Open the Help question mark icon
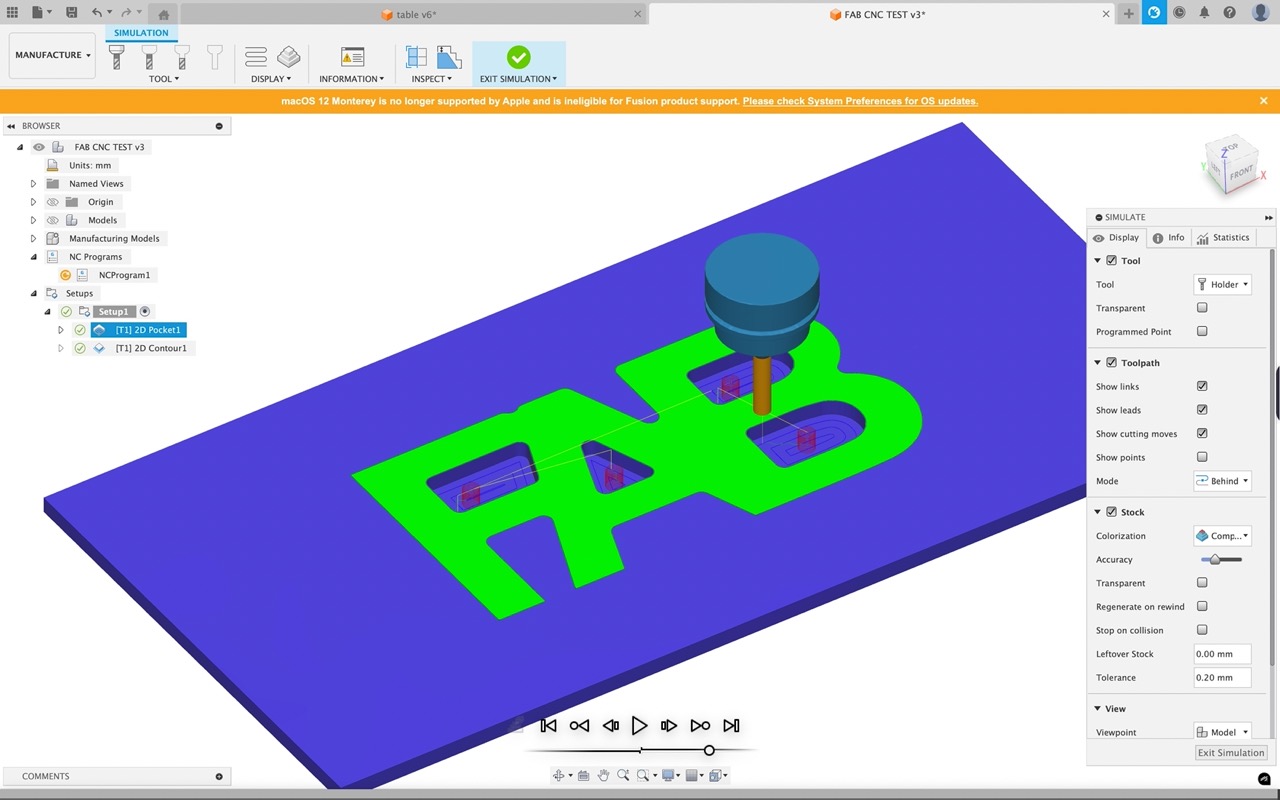Screen dimensions: 1280x800 pos(1230,13)
